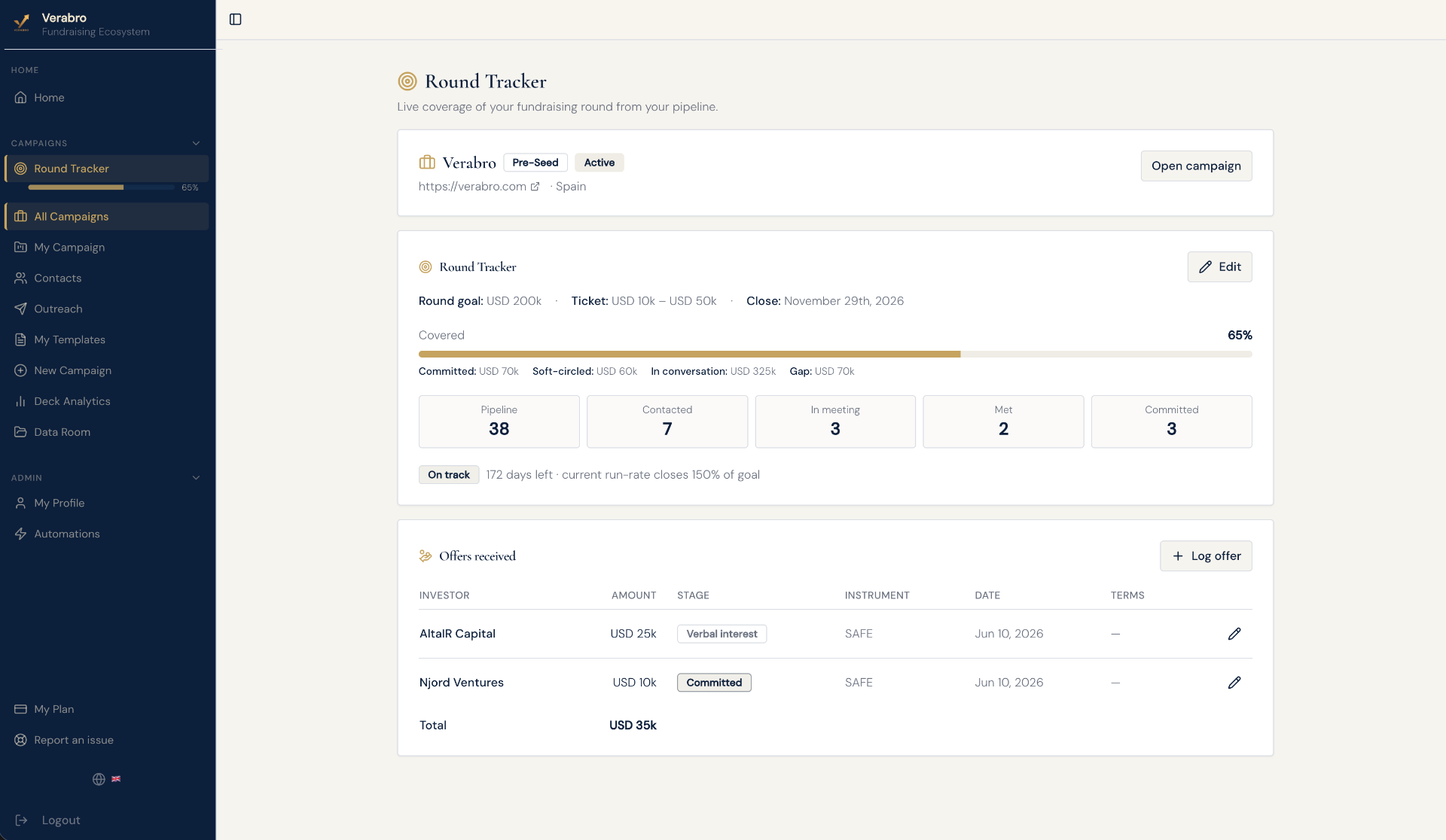The height and width of the screenshot is (840, 1446).
Task: Click the Home house icon
Action: (x=21, y=98)
